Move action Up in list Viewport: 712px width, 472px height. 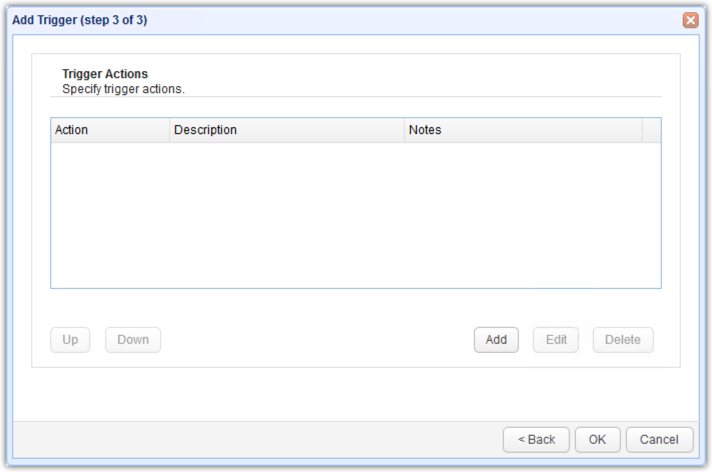(x=70, y=340)
